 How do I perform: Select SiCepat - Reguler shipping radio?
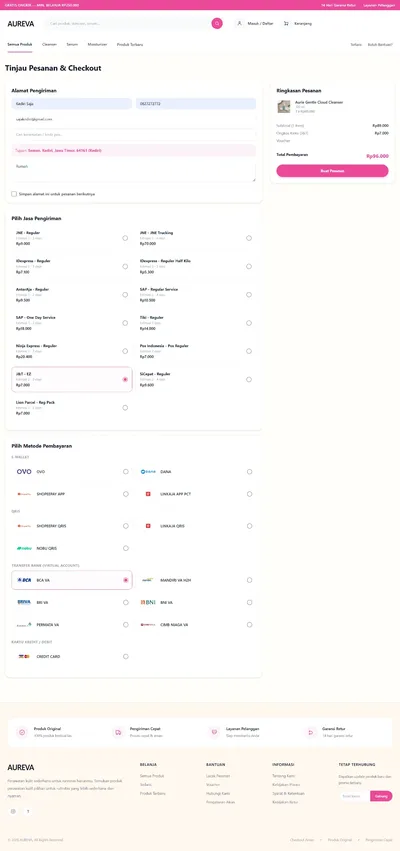pyautogui.click(x=249, y=379)
